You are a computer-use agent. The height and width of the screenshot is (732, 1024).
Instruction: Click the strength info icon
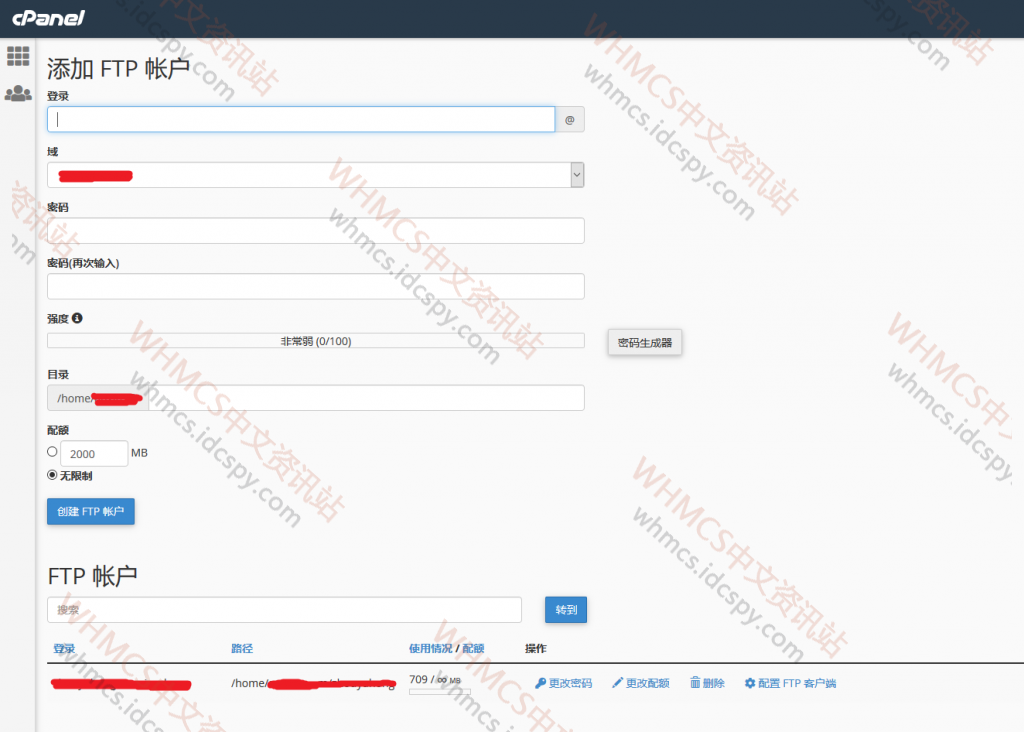[x=77, y=318]
